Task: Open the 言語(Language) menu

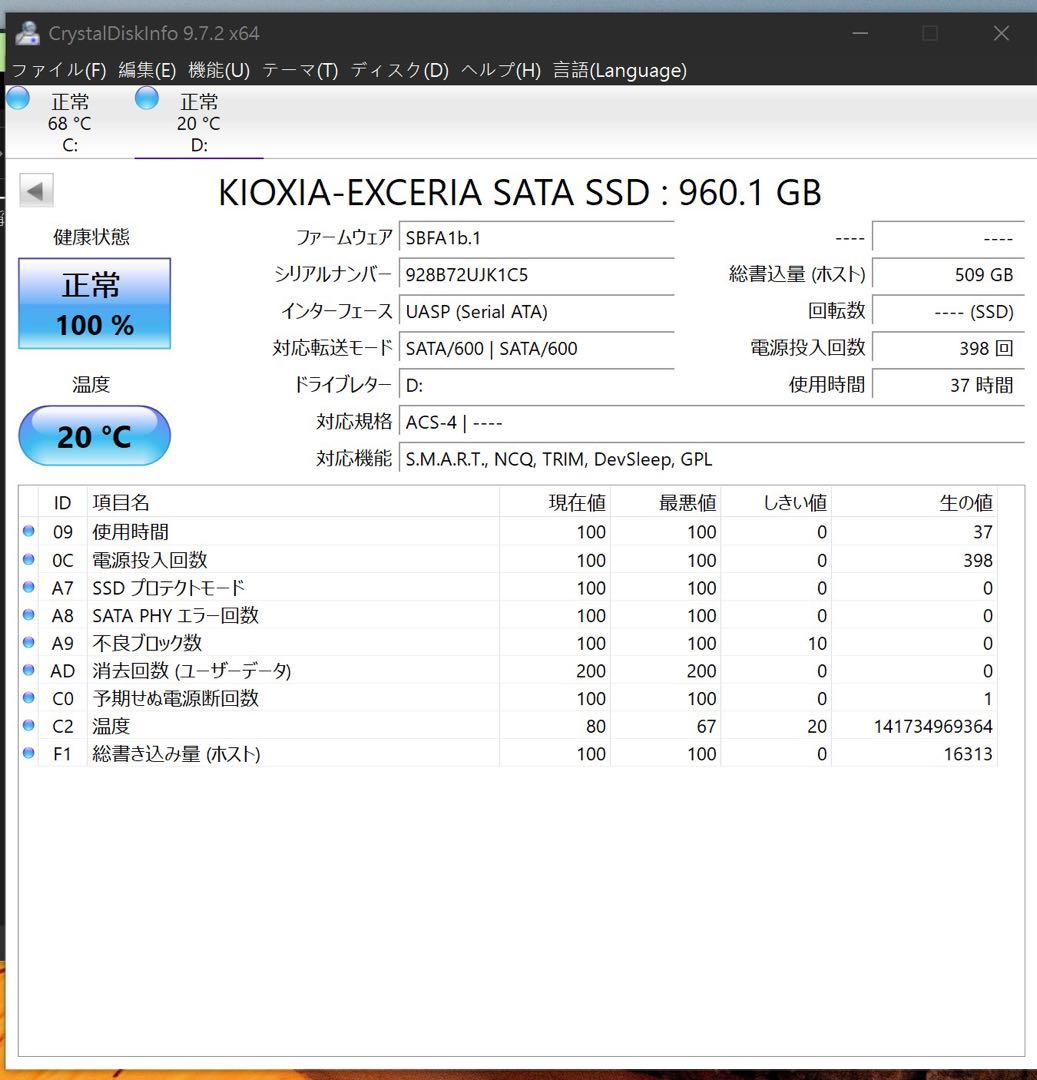Action: coord(620,70)
